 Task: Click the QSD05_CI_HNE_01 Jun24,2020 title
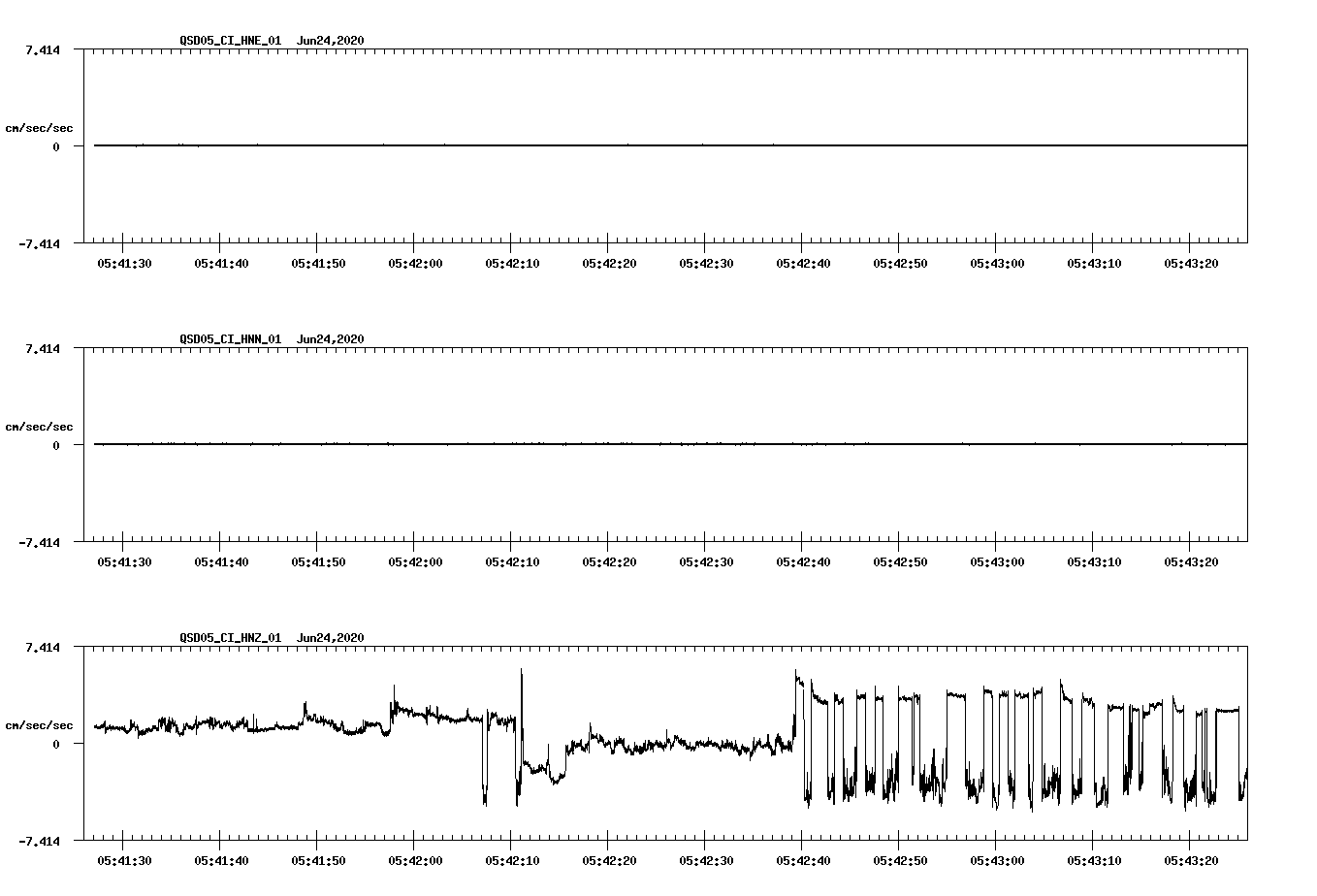click(x=272, y=41)
